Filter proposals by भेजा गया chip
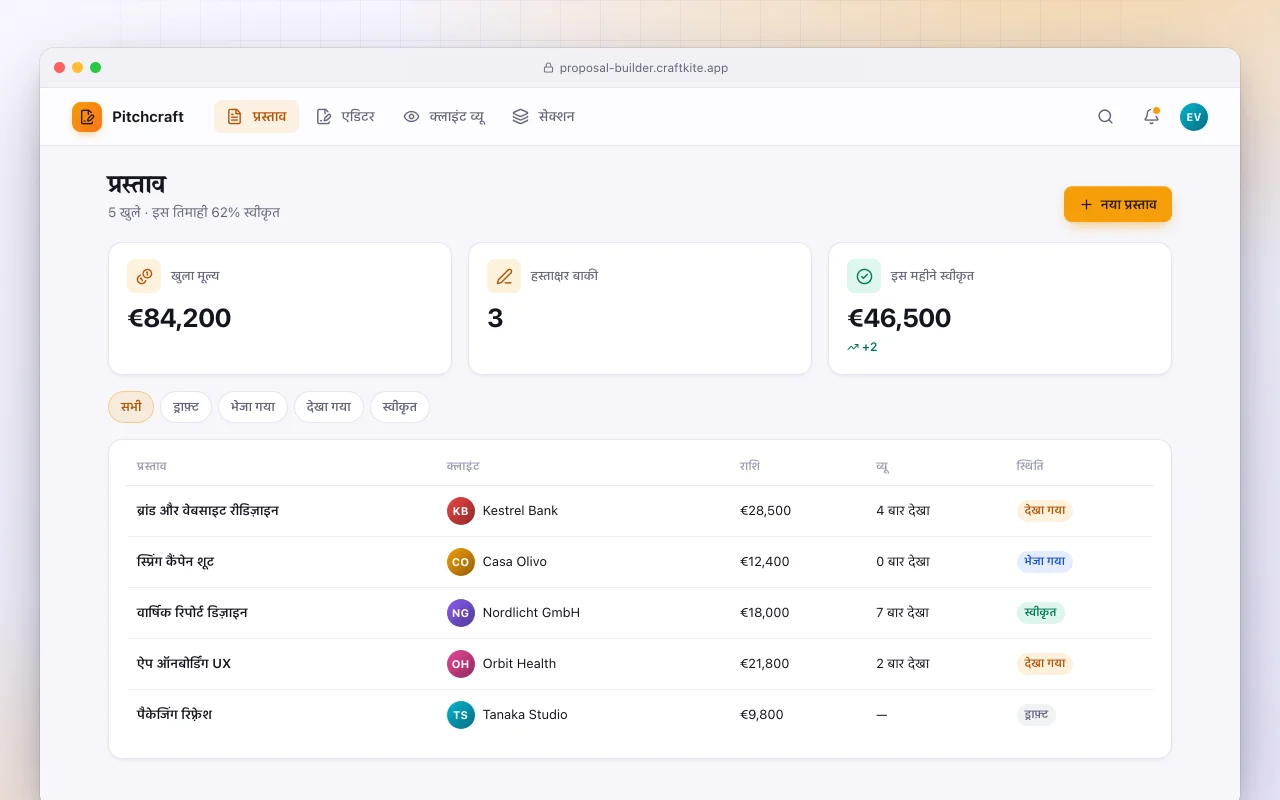 coord(253,407)
